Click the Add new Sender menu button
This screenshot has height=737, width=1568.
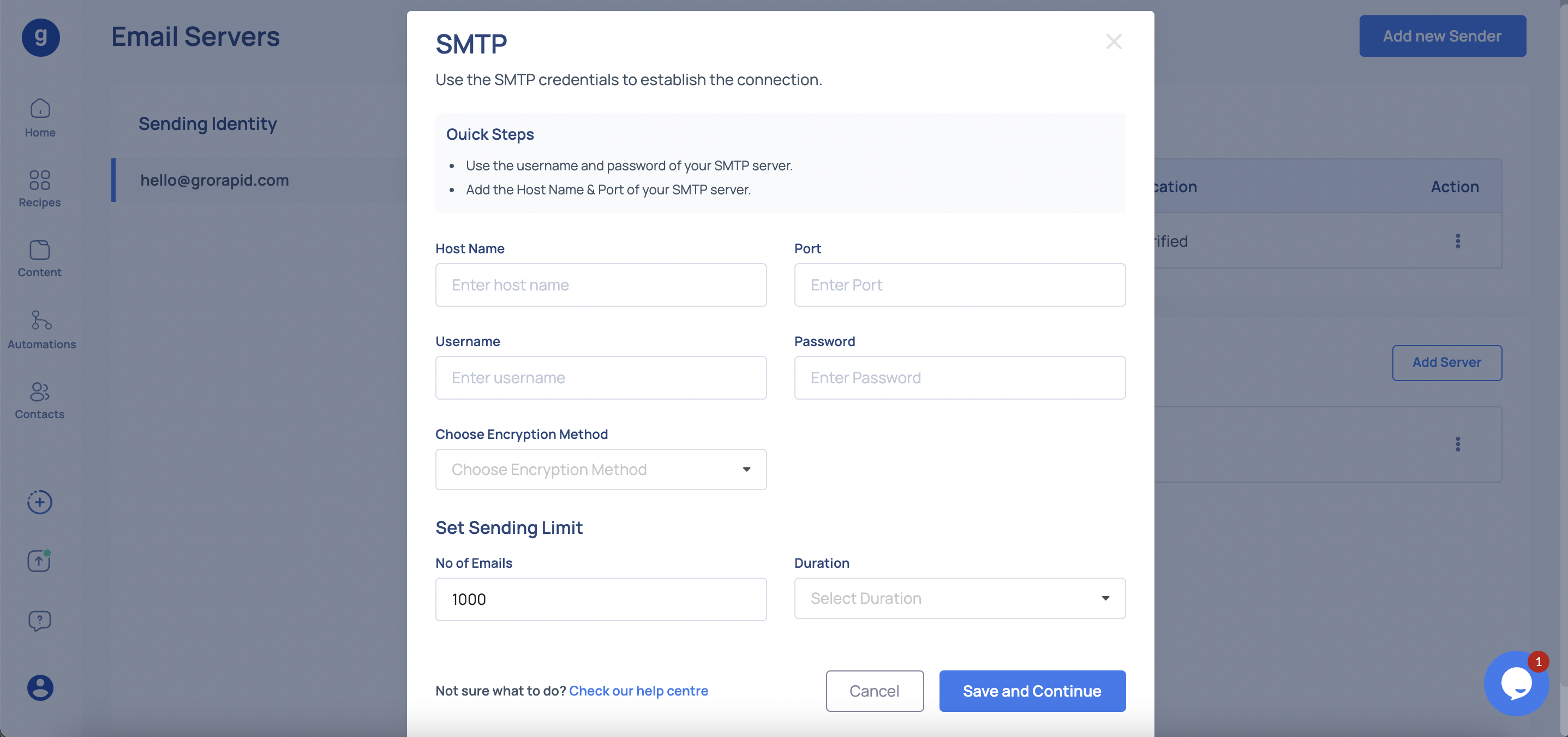click(x=1442, y=36)
